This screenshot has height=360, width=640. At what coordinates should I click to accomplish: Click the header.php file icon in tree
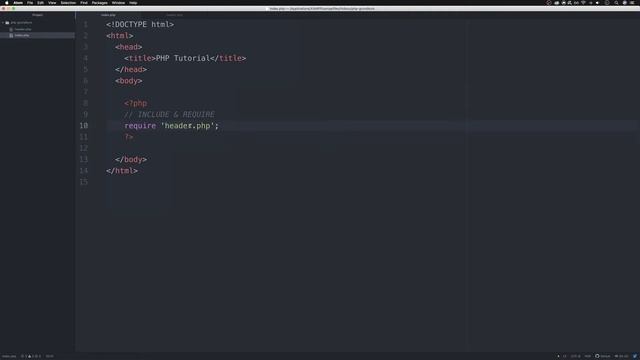coord(11,29)
